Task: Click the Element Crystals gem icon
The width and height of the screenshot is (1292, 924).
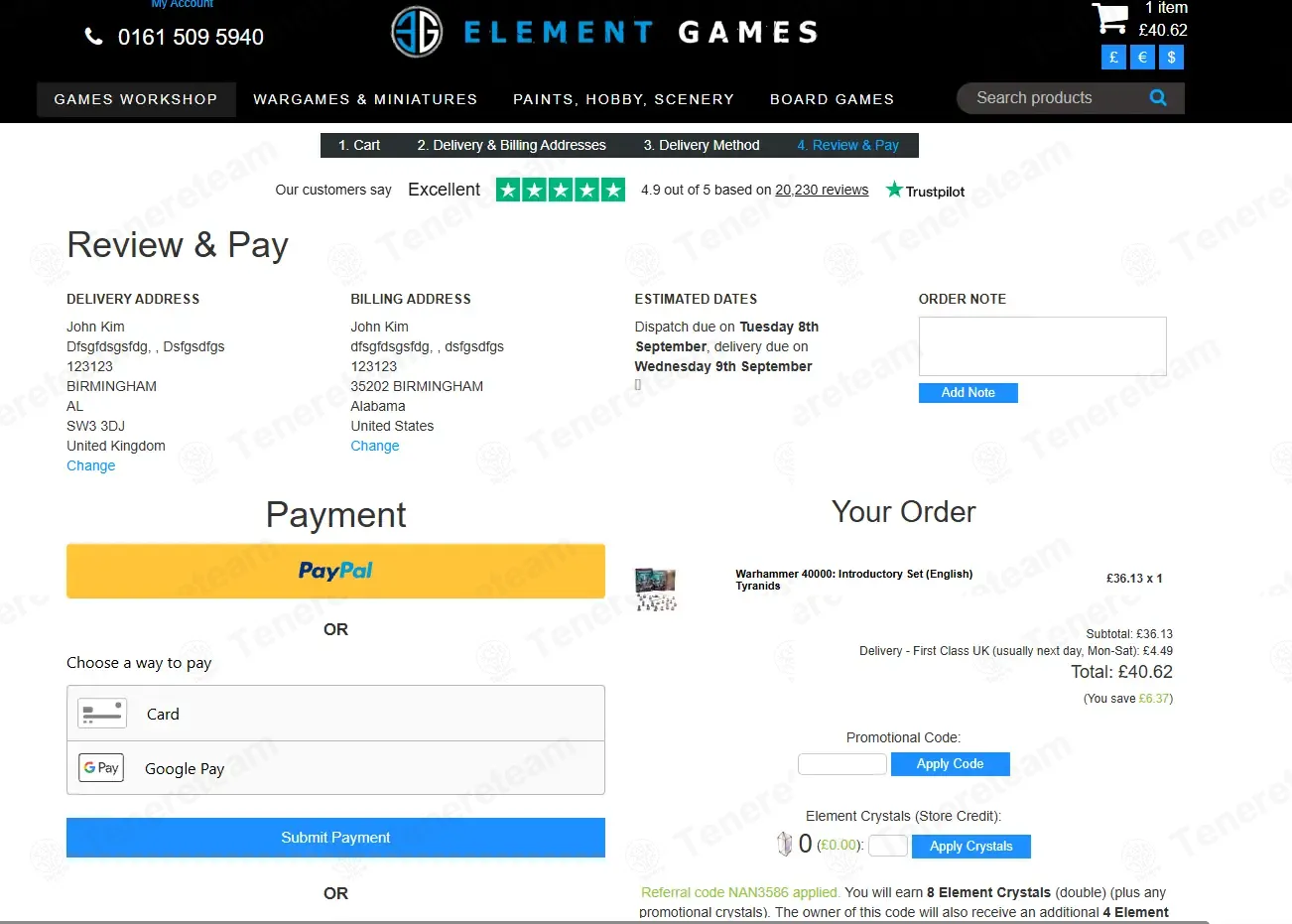Action: tap(784, 845)
